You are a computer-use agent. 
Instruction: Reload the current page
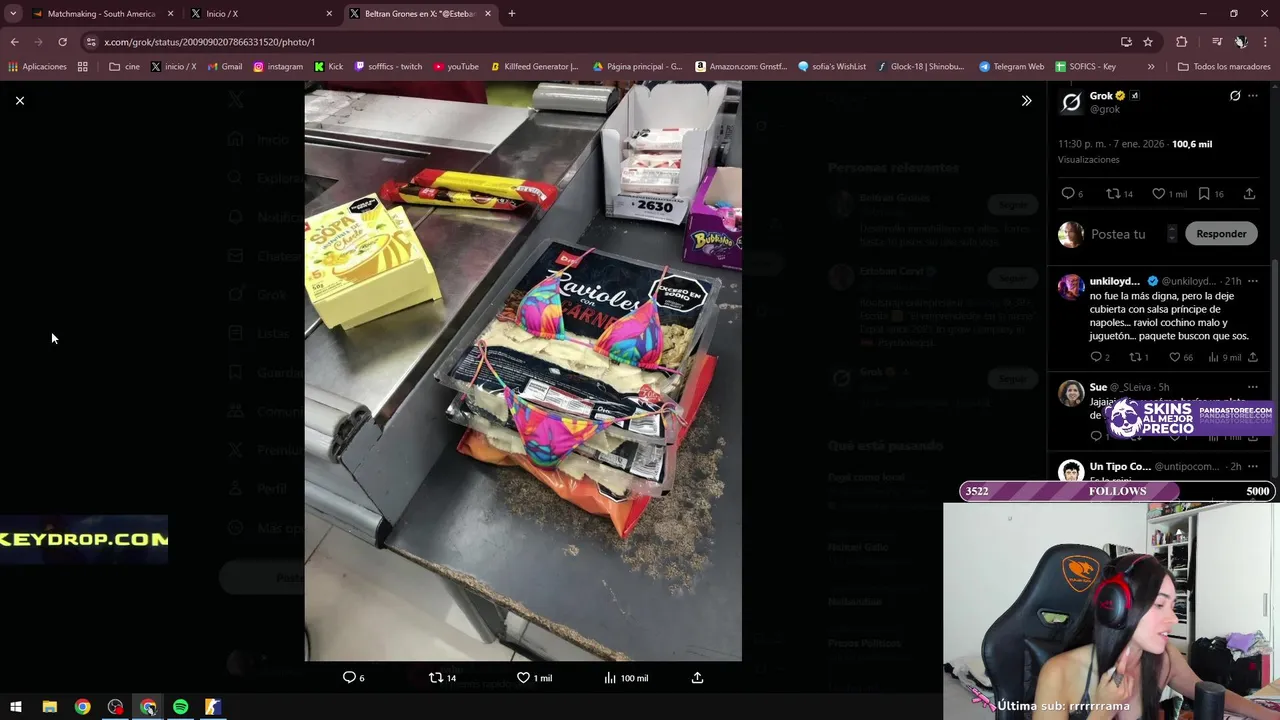(62, 42)
